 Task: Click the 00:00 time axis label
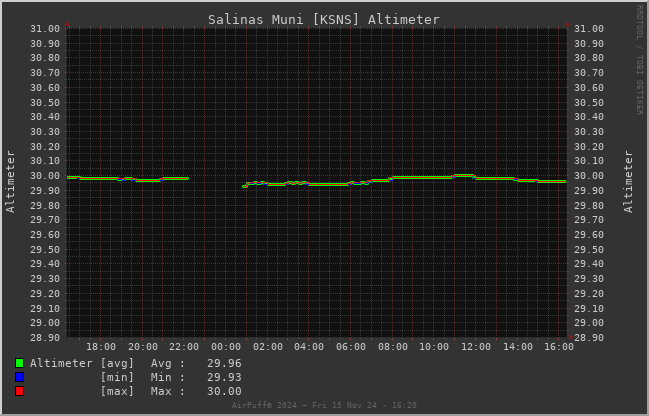click(x=226, y=347)
